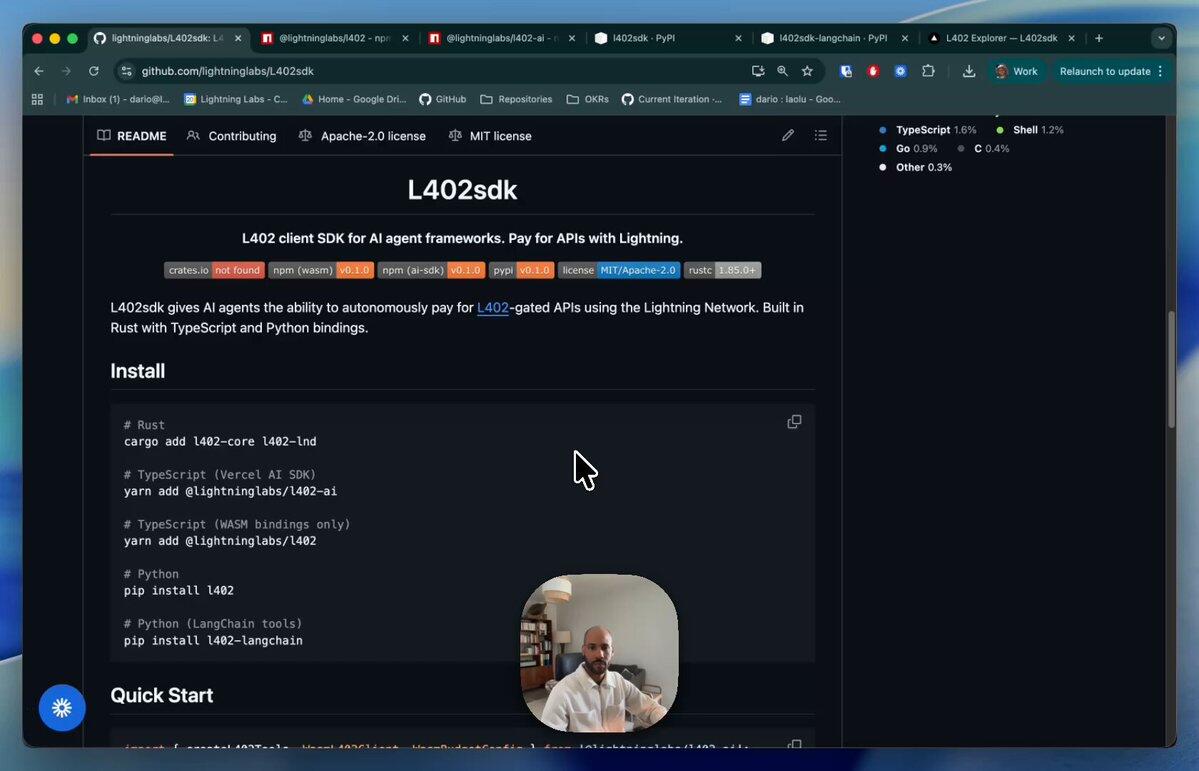
Task: Click the zoom magnifier icon in the address bar
Action: point(781,71)
